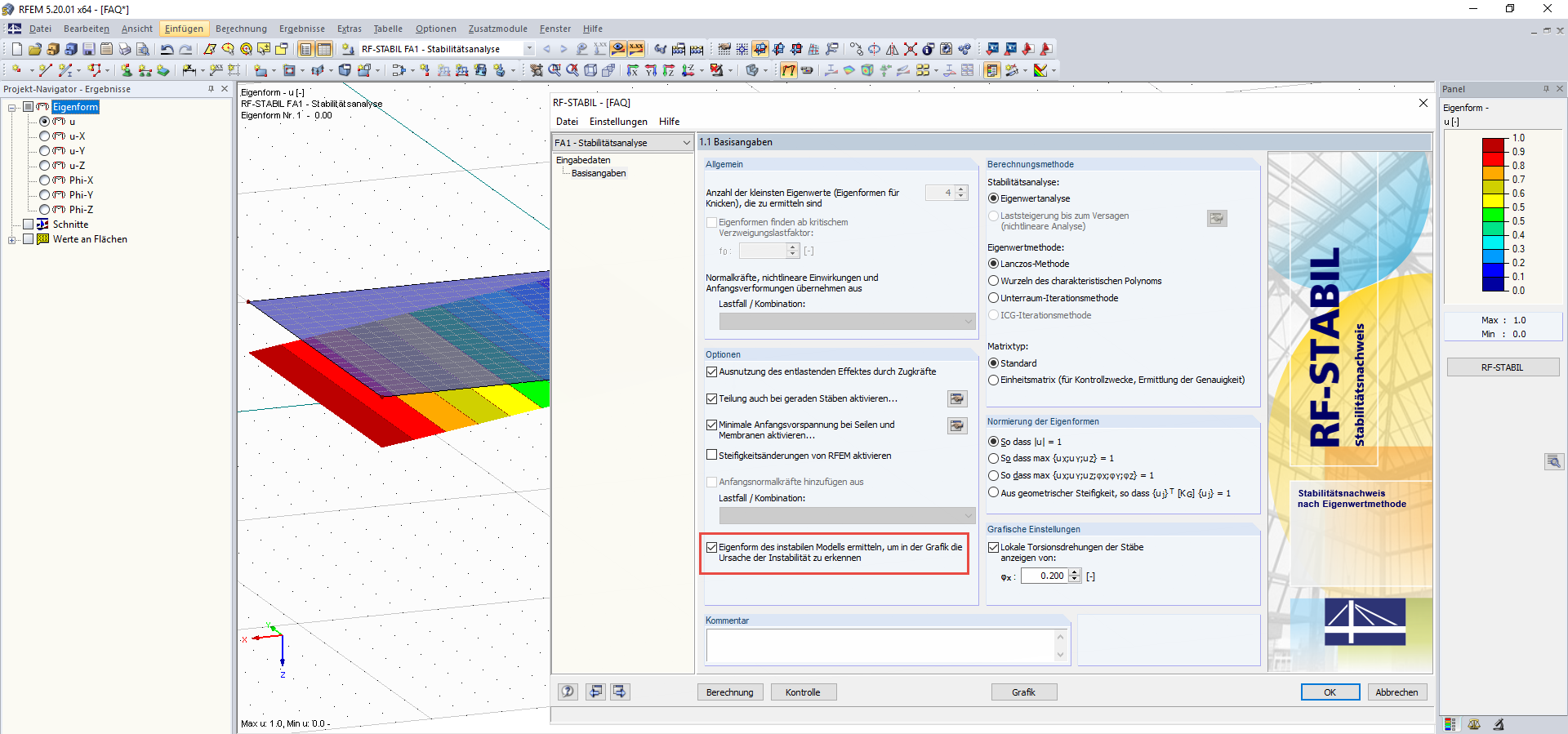The width and height of the screenshot is (1568, 734).
Task: Undo the last action
Action: coord(167,49)
